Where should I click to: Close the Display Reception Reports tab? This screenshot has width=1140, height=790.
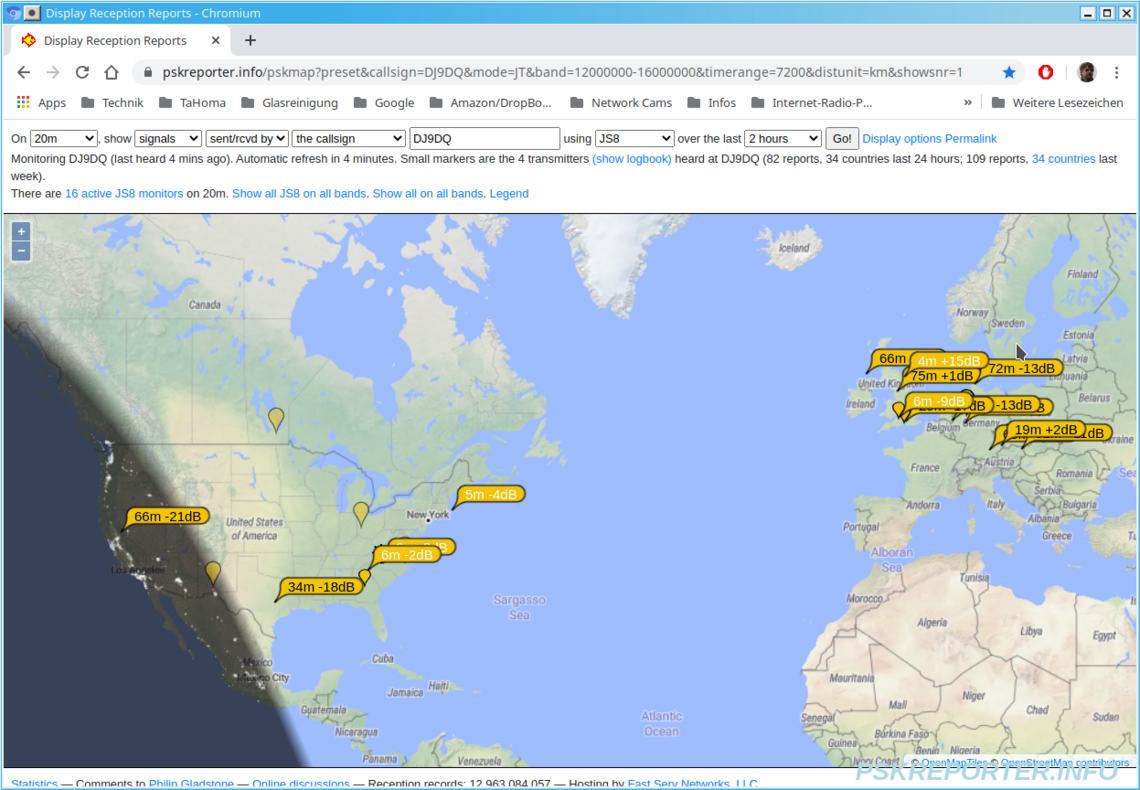point(215,41)
